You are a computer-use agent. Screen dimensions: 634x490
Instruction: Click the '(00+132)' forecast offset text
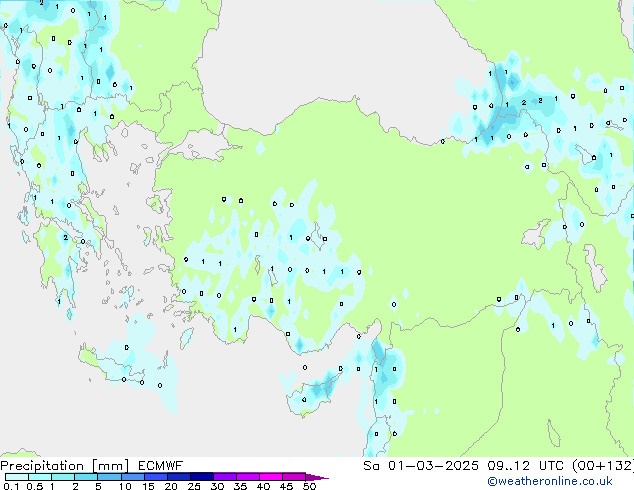[603, 466]
